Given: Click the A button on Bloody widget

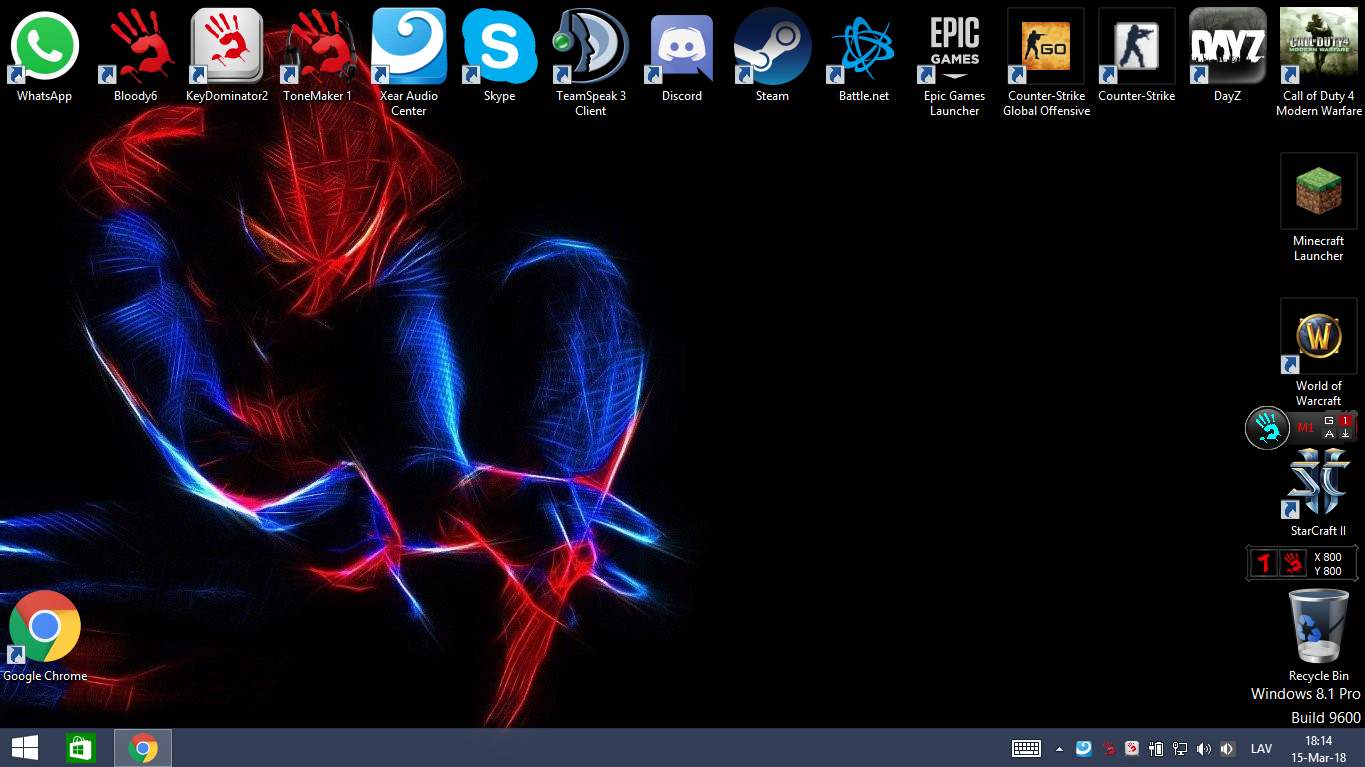Looking at the screenshot, I should (x=1329, y=434).
